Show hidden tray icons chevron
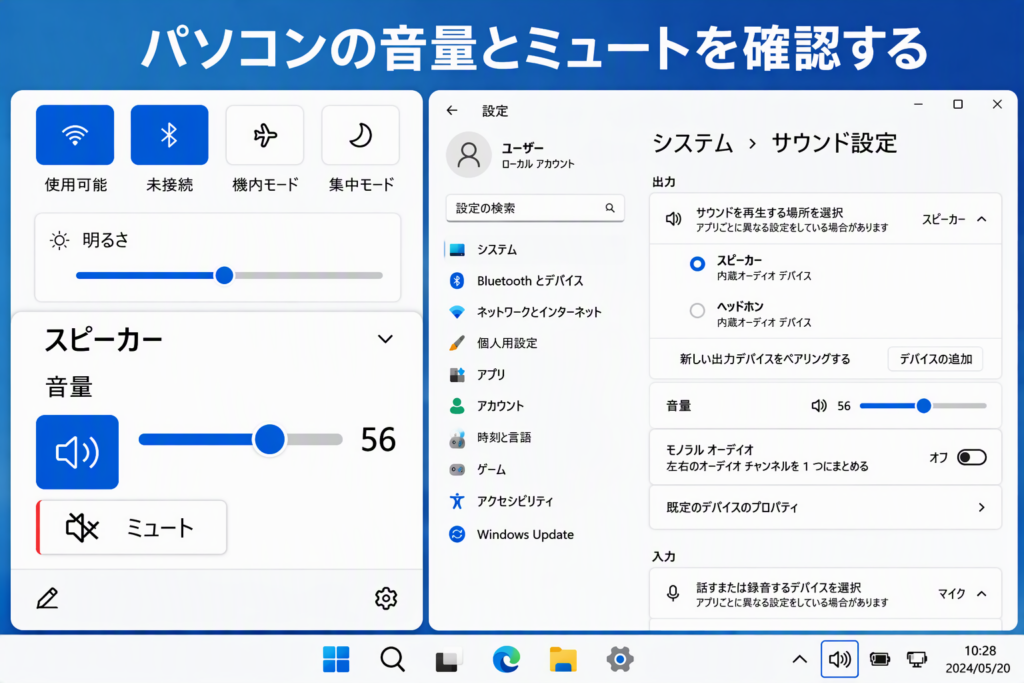Image resolution: width=1024 pixels, height=683 pixels. (799, 659)
